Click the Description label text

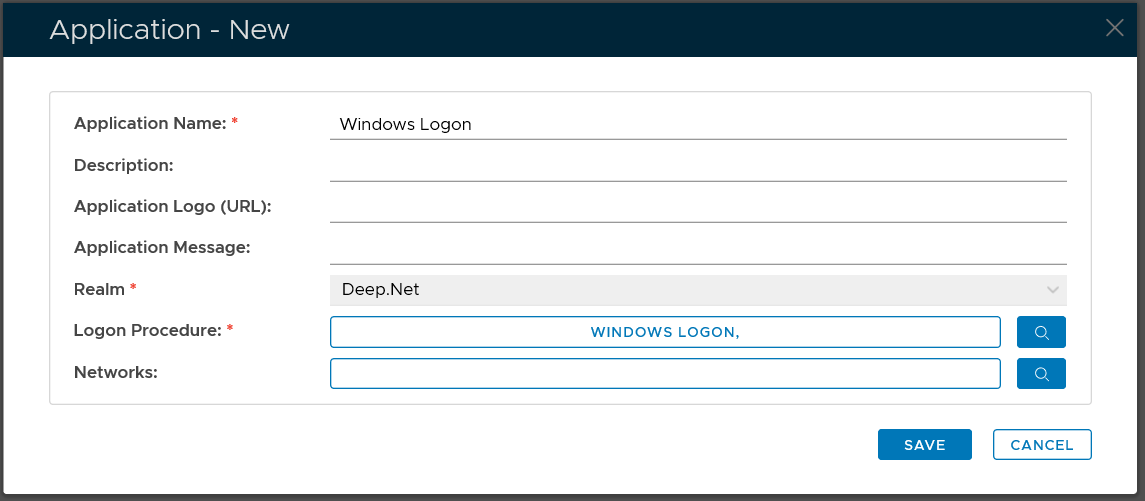124,165
